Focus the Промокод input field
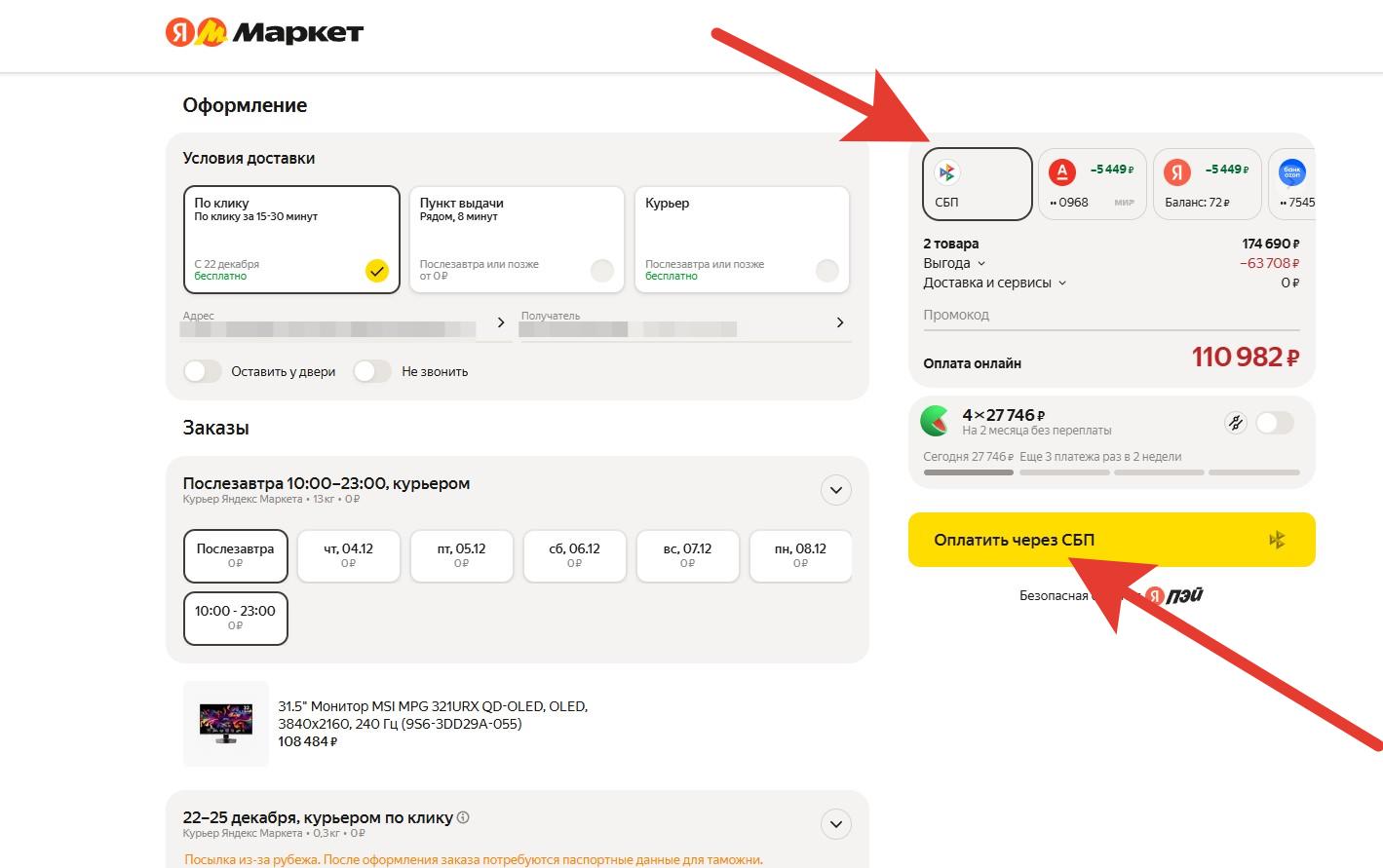The image size is (1383, 868). pyautogui.click(x=1111, y=315)
